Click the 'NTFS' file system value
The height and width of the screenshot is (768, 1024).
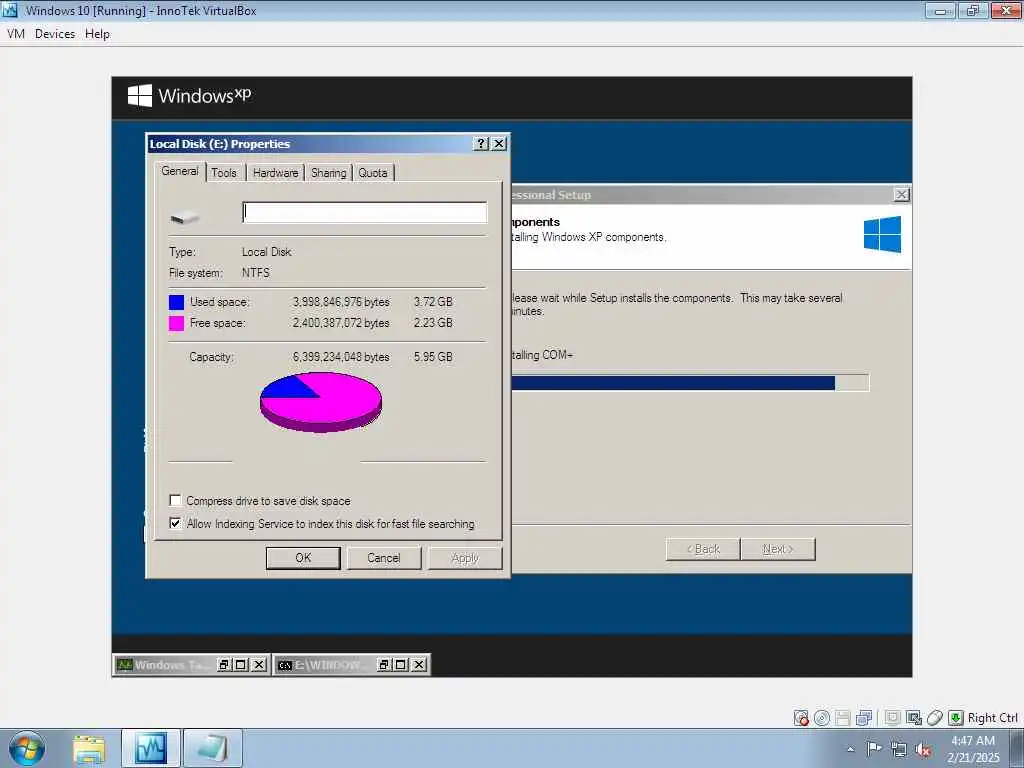(255, 272)
